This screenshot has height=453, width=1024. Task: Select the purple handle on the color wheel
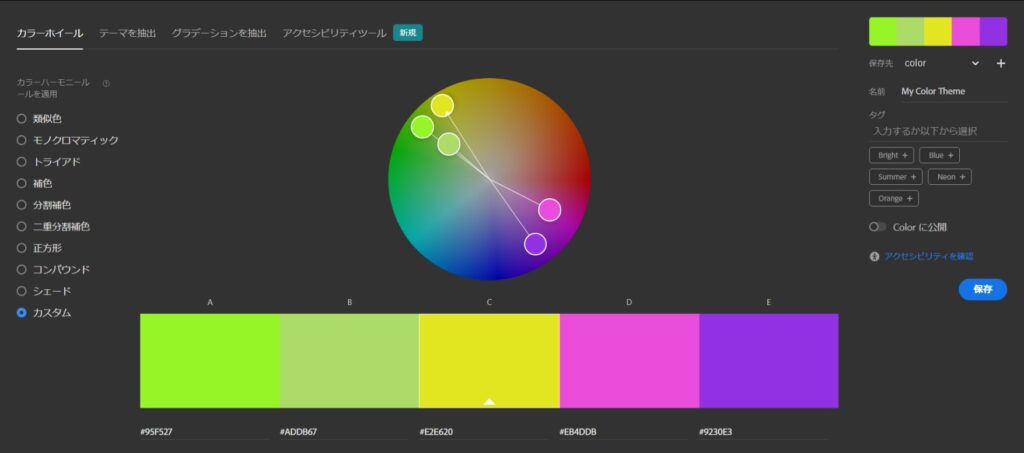point(535,243)
